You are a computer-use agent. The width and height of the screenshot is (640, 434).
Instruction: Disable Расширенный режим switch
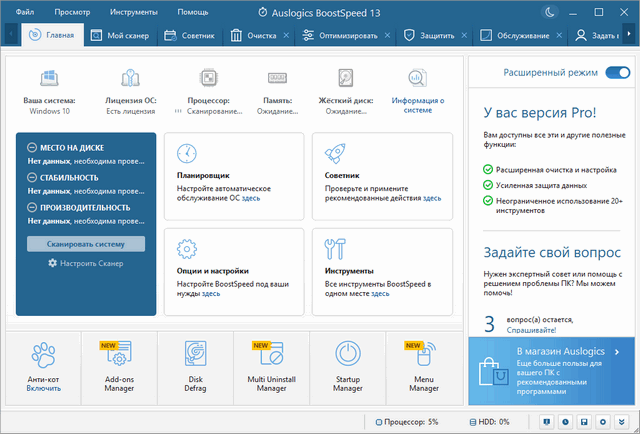coord(617,72)
